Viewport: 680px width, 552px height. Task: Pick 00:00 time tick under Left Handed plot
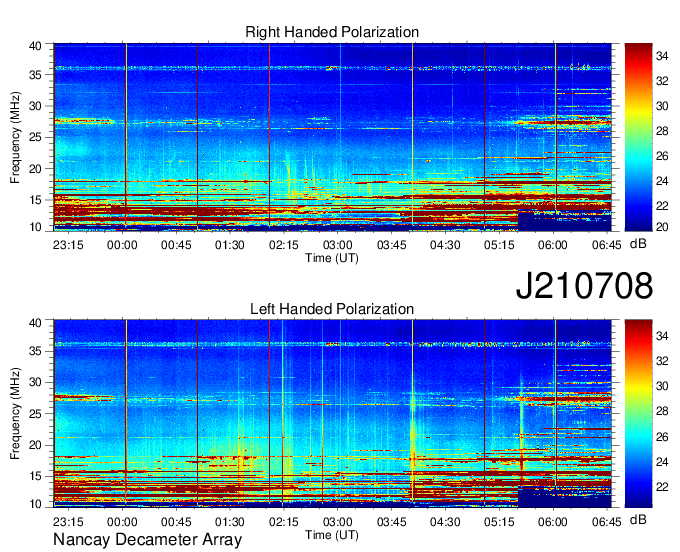click(122, 521)
